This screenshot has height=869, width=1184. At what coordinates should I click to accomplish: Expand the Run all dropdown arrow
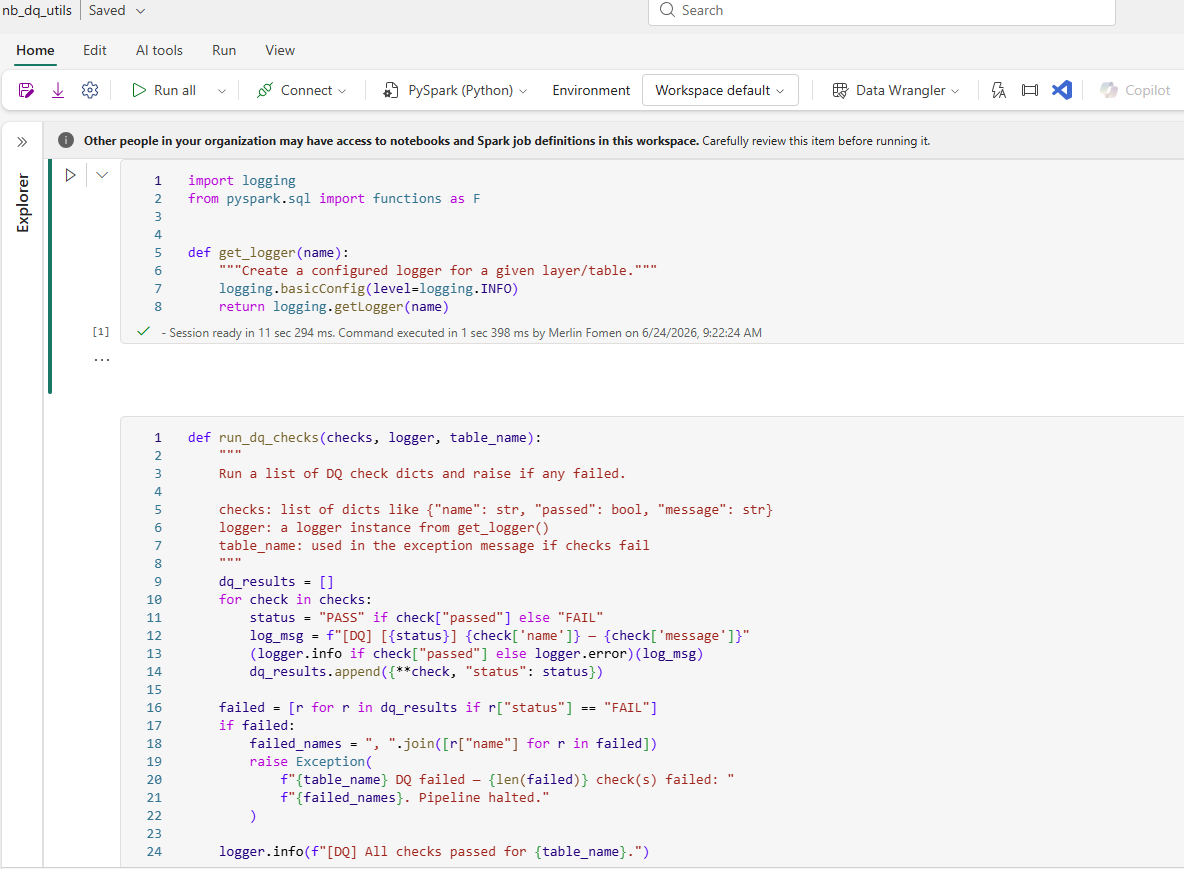[221, 91]
